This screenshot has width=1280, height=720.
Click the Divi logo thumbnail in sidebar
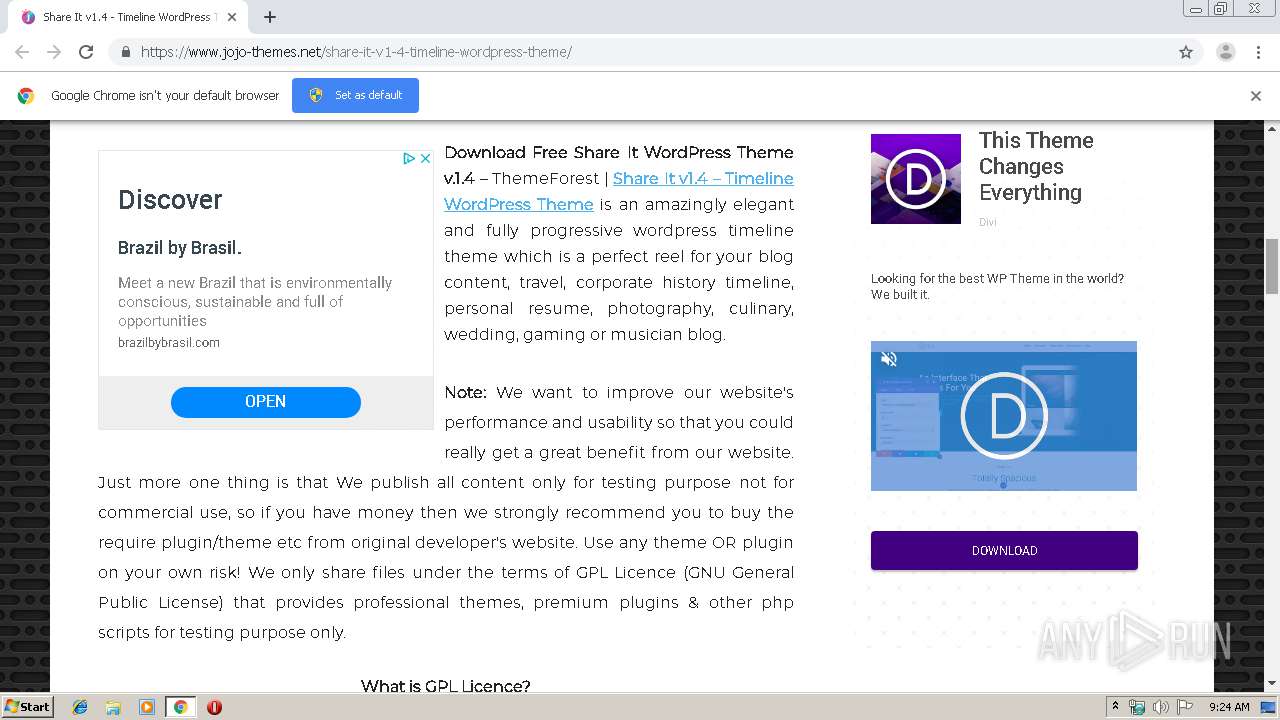pyautogui.click(x=916, y=179)
